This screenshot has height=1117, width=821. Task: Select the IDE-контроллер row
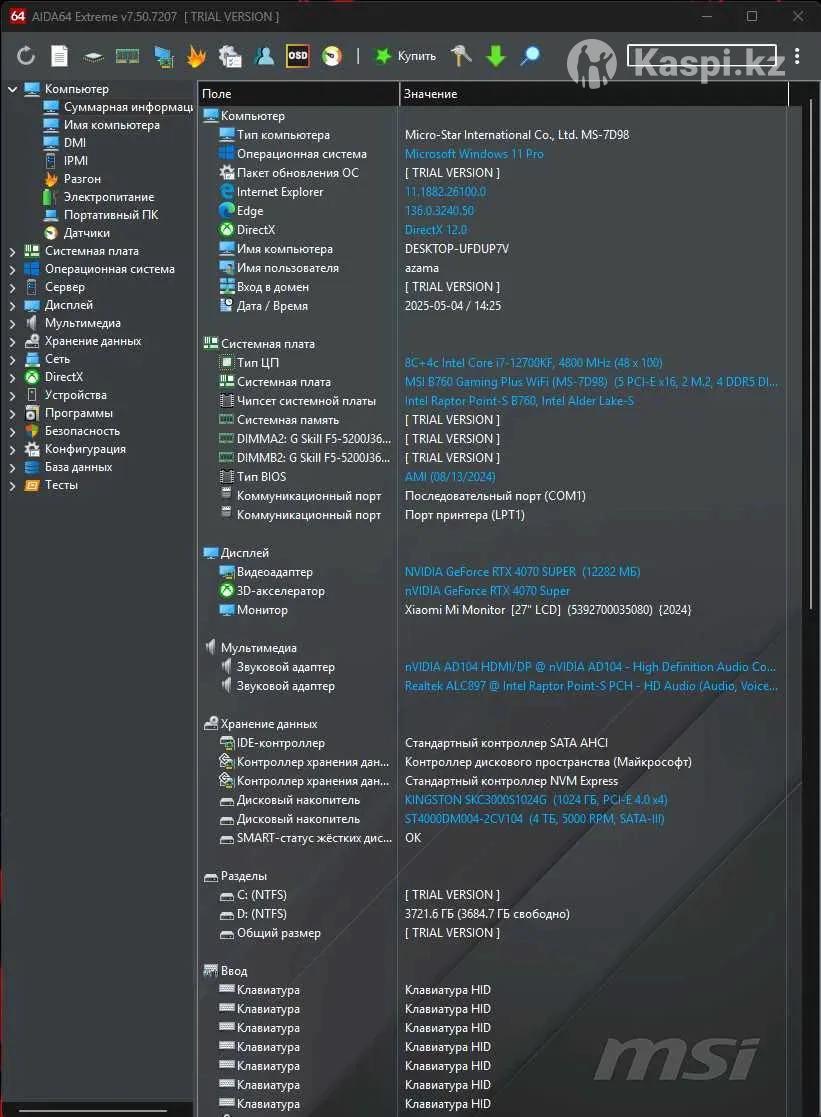[x=493, y=743]
